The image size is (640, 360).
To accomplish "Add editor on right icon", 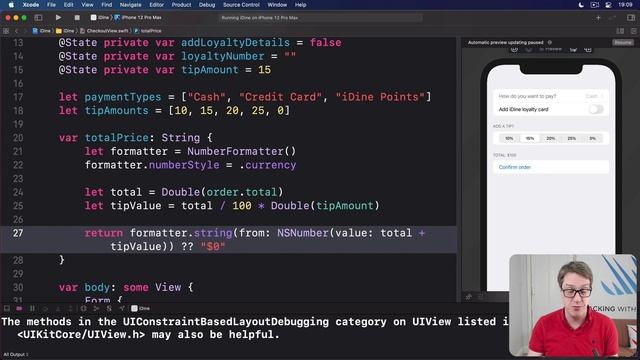I will [633, 31].
